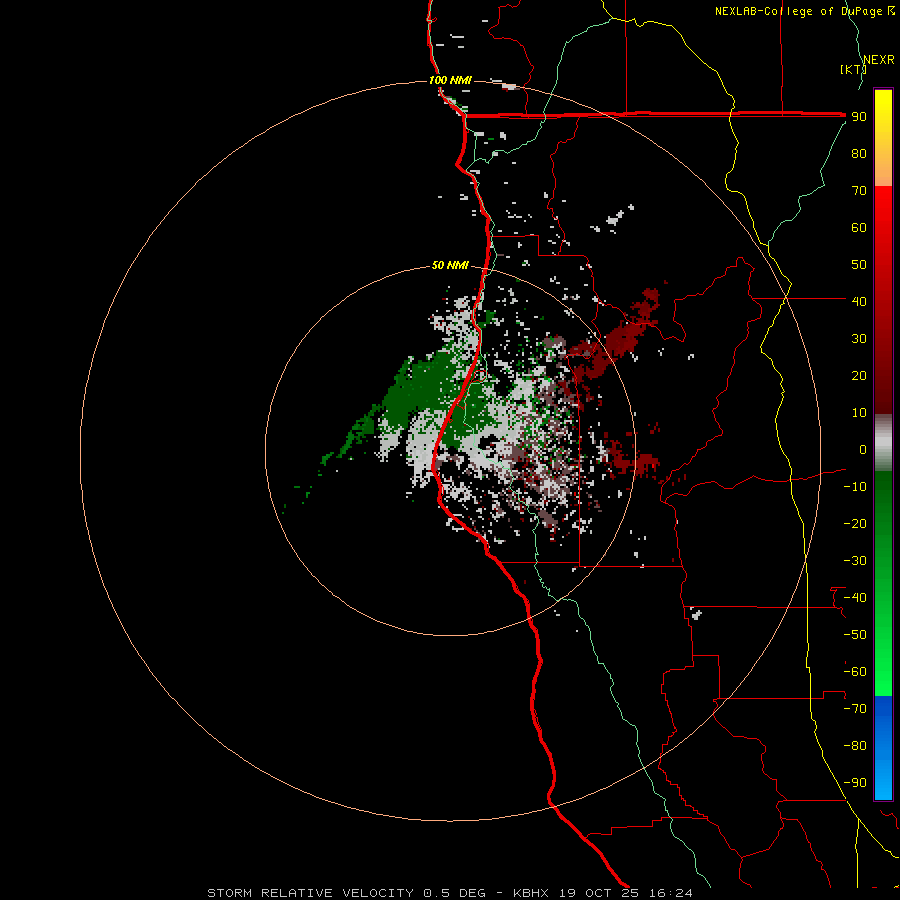Screen dimensions: 900x900
Task: Click the STORM RELATIVE VELOCITY caption title
Action: (310, 893)
